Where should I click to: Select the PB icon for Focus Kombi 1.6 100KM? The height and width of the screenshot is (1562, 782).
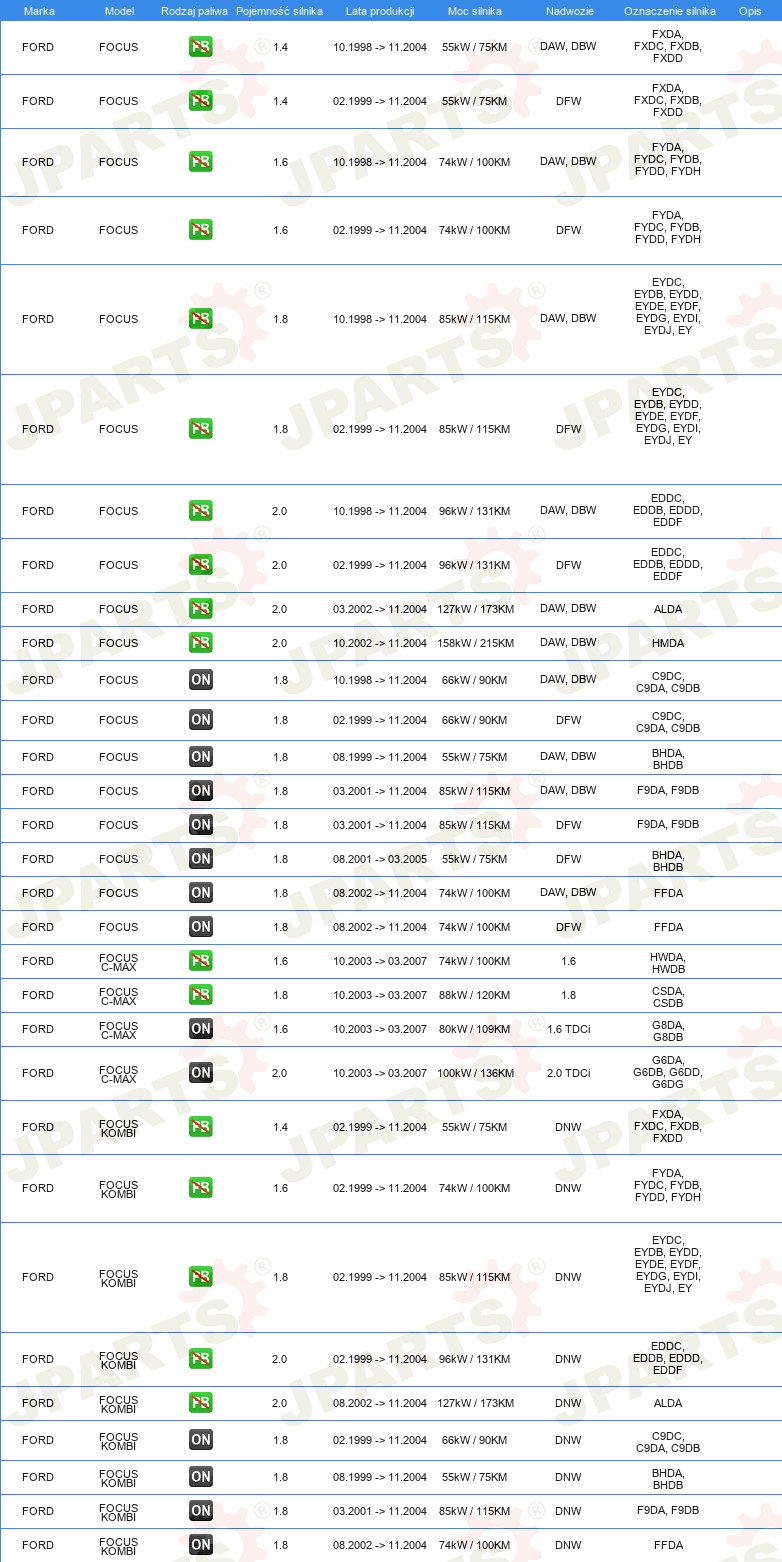pyautogui.click(x=201, y=1188)
